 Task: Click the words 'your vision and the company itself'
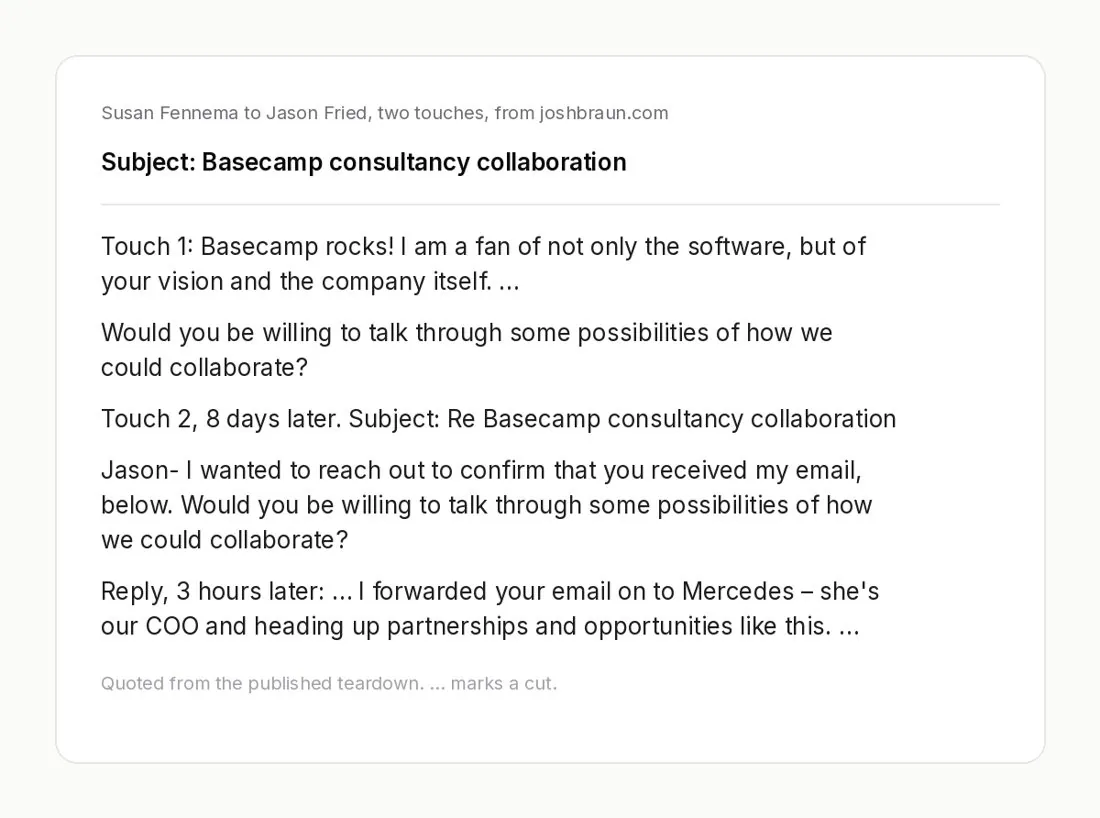click(295, 281)
